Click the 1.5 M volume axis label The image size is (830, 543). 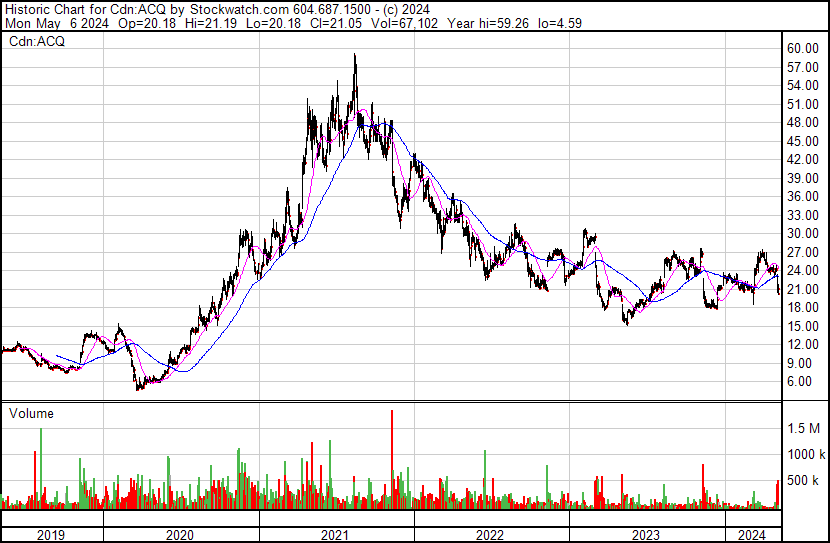coord(804,428)
